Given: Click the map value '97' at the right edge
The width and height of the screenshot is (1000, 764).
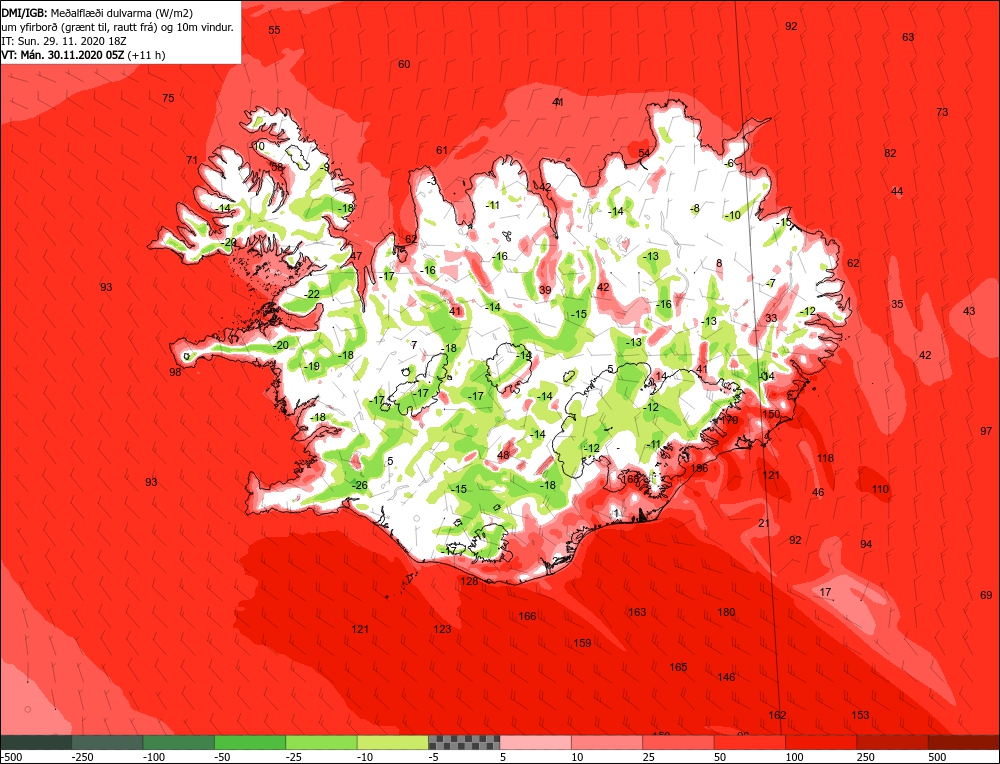Looking at the screenshot, I should (986, 431).
